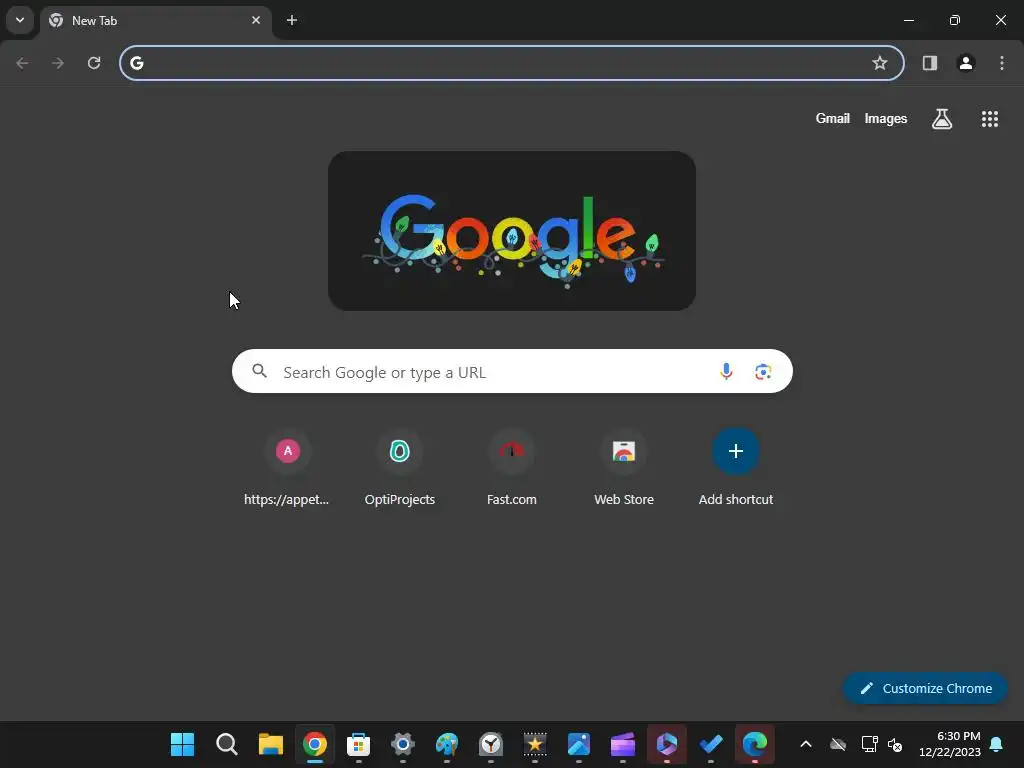Open the tab search dropdown arrow
This screenshot has height=768, width=1024.
[20, 20]
